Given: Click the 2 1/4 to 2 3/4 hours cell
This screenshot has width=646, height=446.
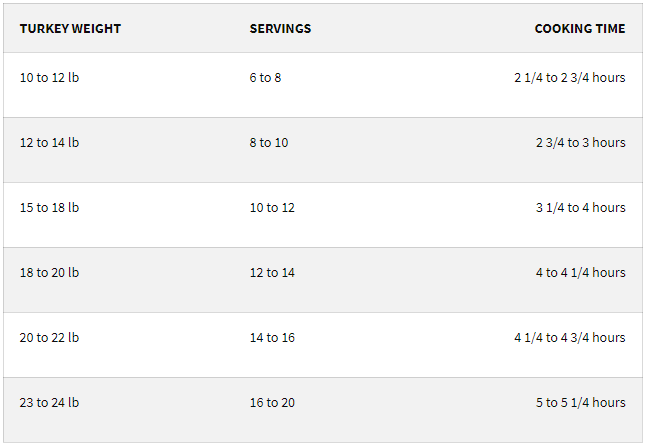Looking at the screenshot, I should coord(570,78).
